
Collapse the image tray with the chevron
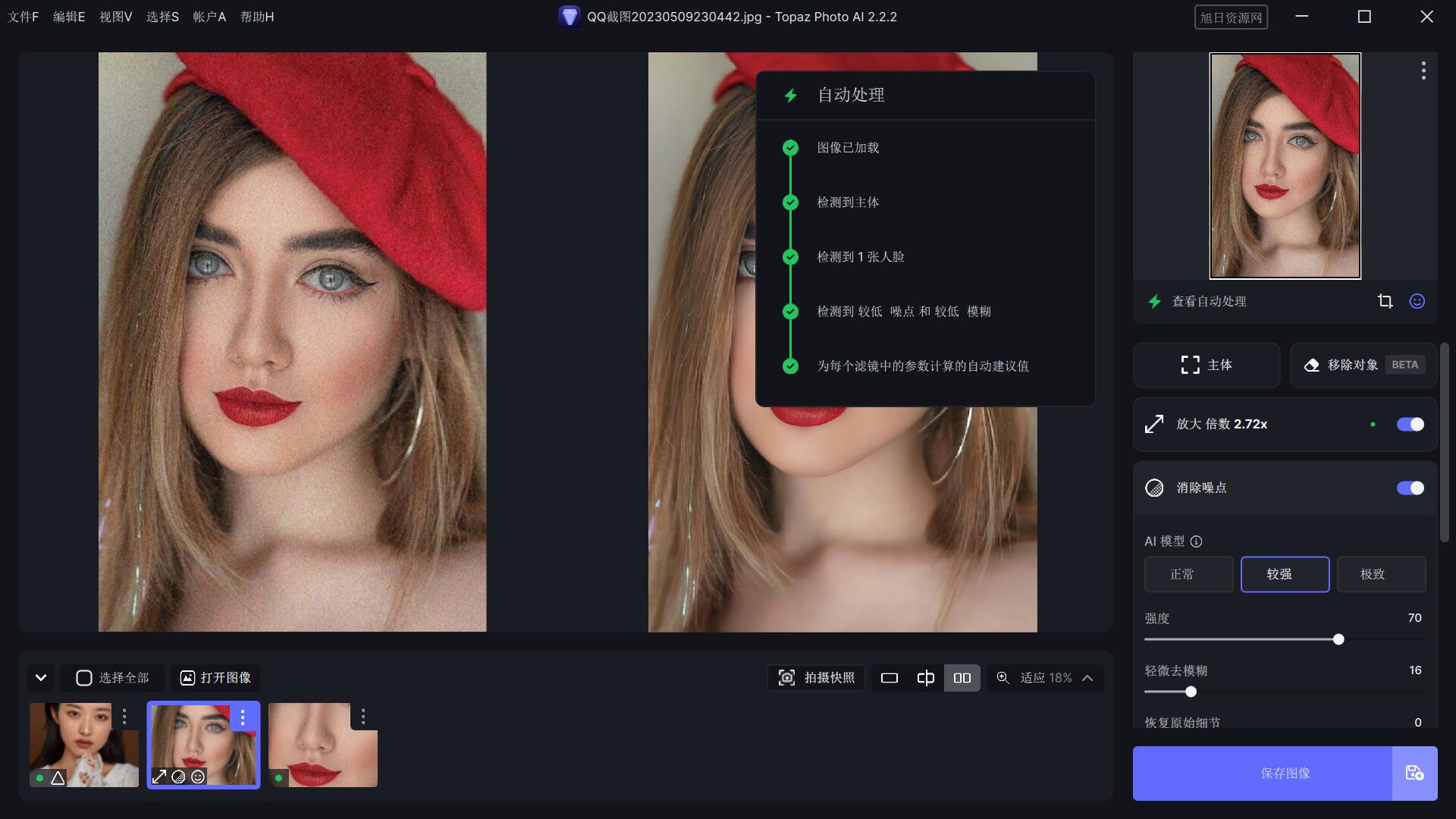[x=41, y=677]
